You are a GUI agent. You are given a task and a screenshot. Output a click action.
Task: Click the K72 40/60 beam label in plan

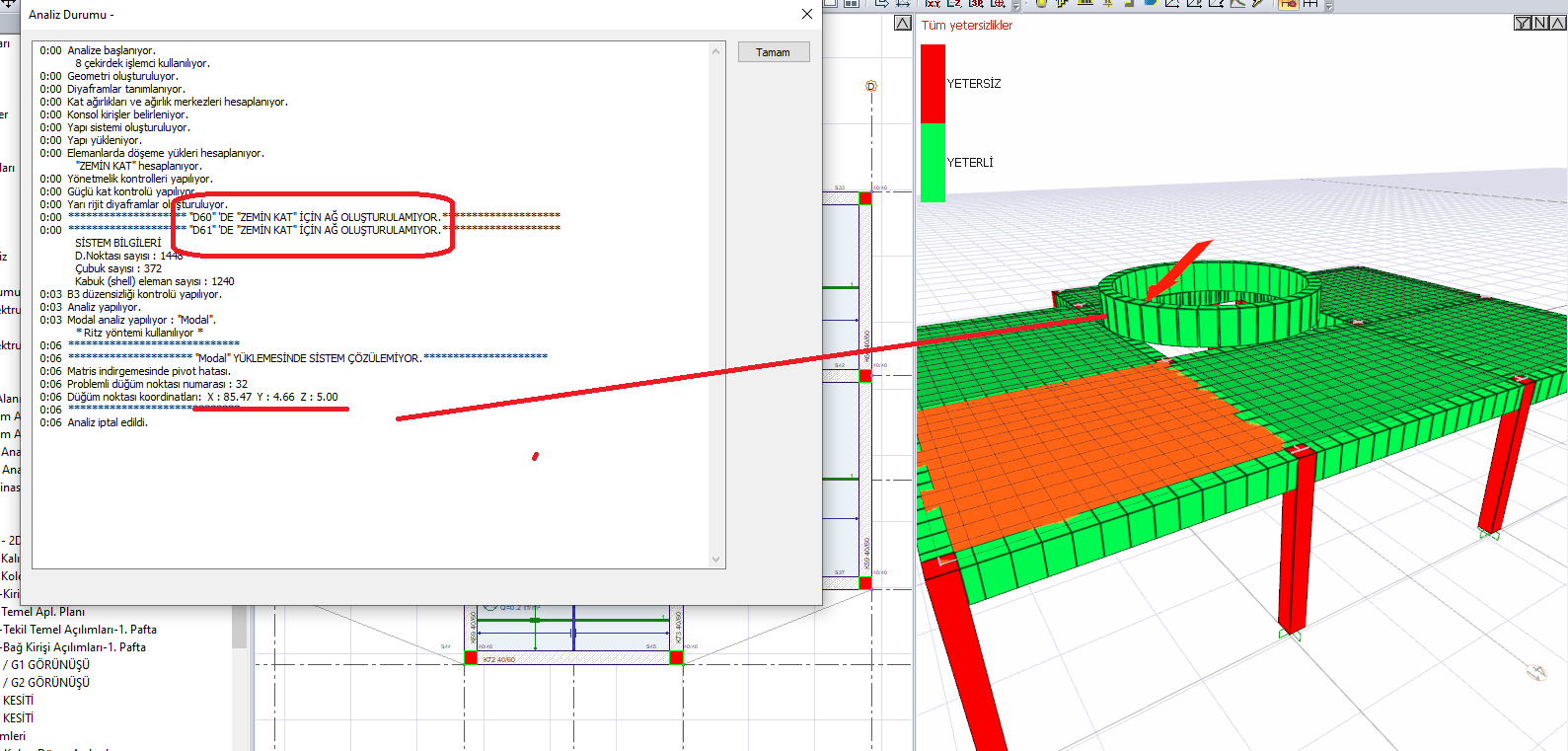pos(499,659)
